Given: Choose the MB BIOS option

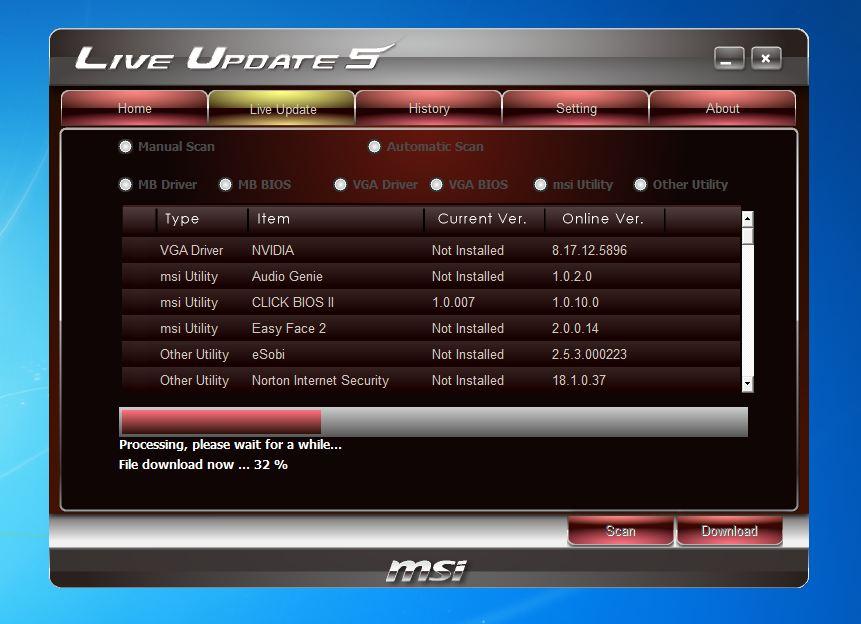Looking at the screenshot, I should (226, 185).
